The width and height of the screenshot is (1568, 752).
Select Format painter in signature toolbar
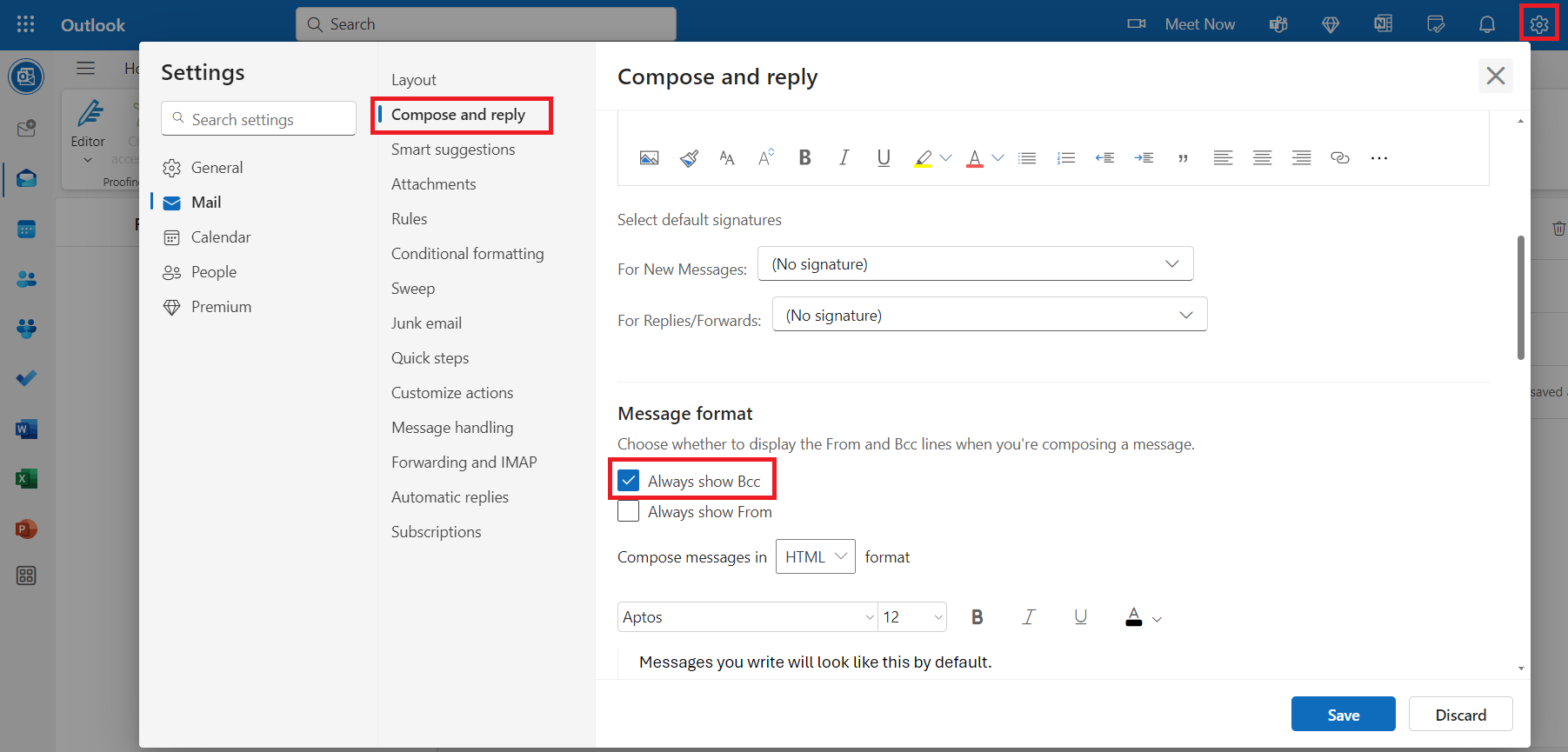[689, 157]
